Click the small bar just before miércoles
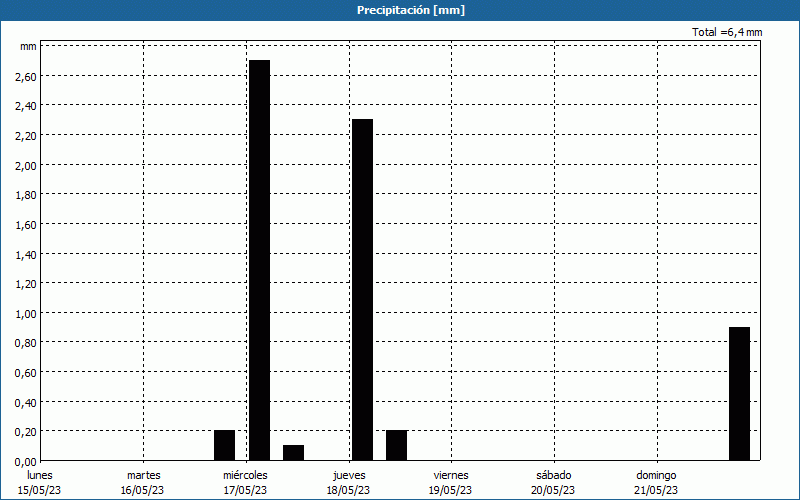The height and width of the screenshot is (500, 800). pos(224,445)
